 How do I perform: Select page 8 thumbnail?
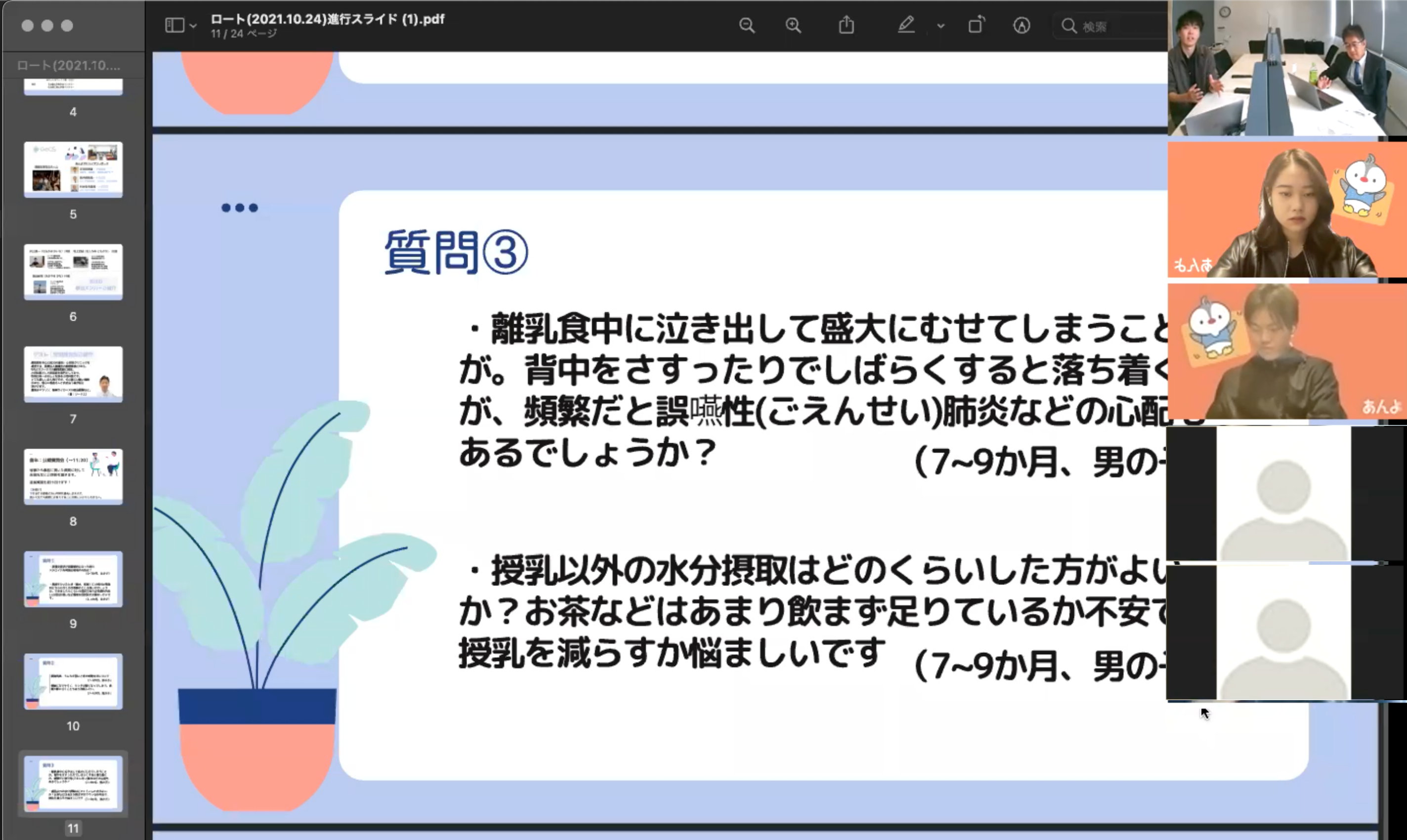(x=73, y=477)
